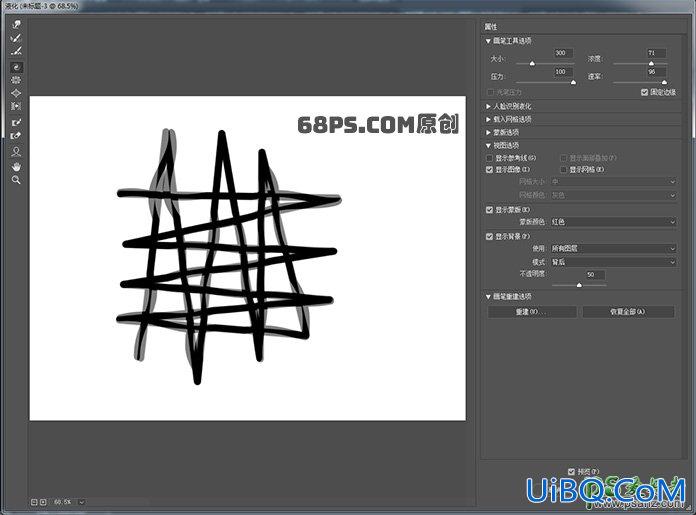The height and width of the screenshot is (515, 696).
Task: Select the Push Left tool
Action: (x=16, y=106)
